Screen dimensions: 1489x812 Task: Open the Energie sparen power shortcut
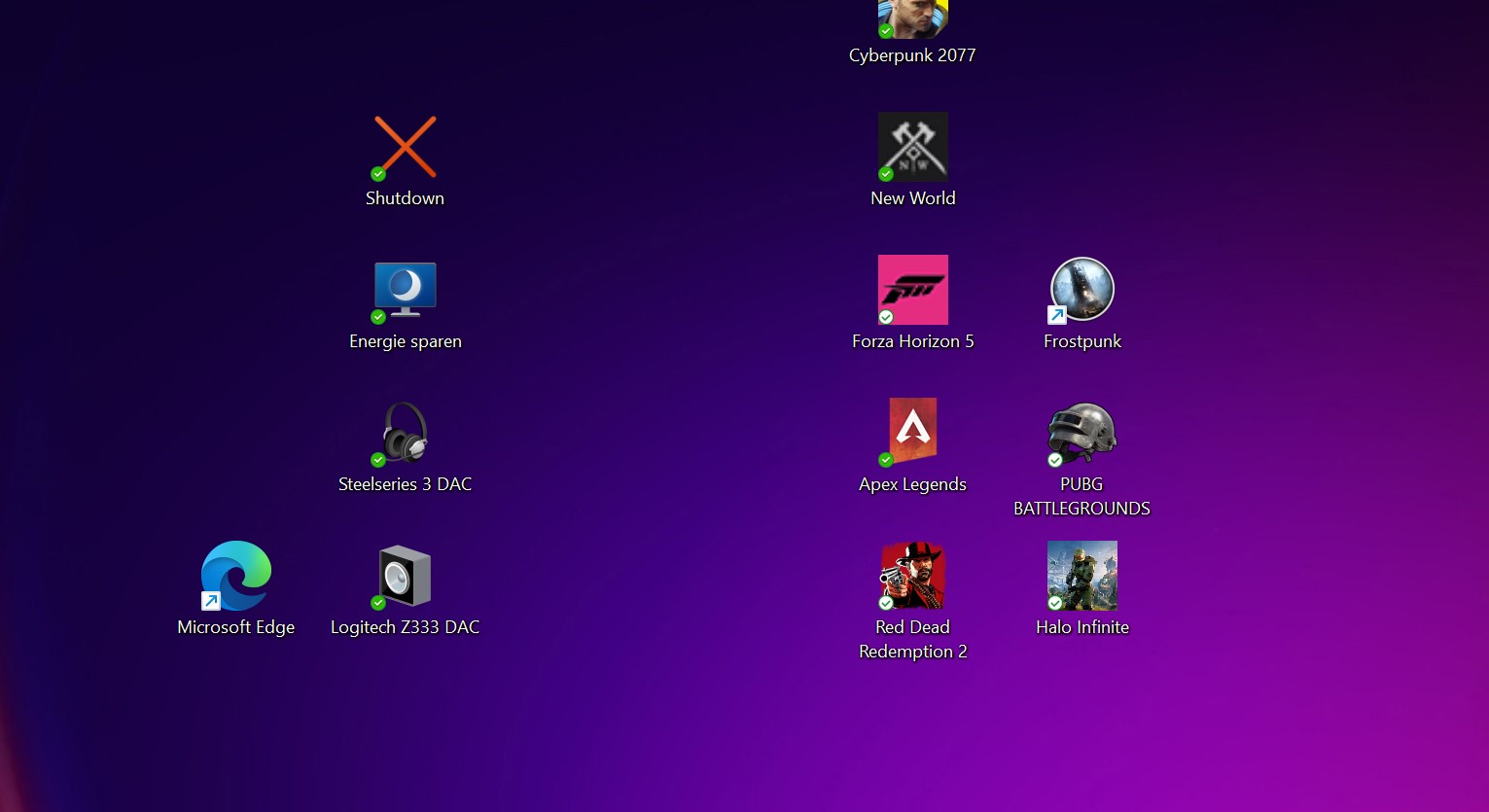tap(406, 289)
